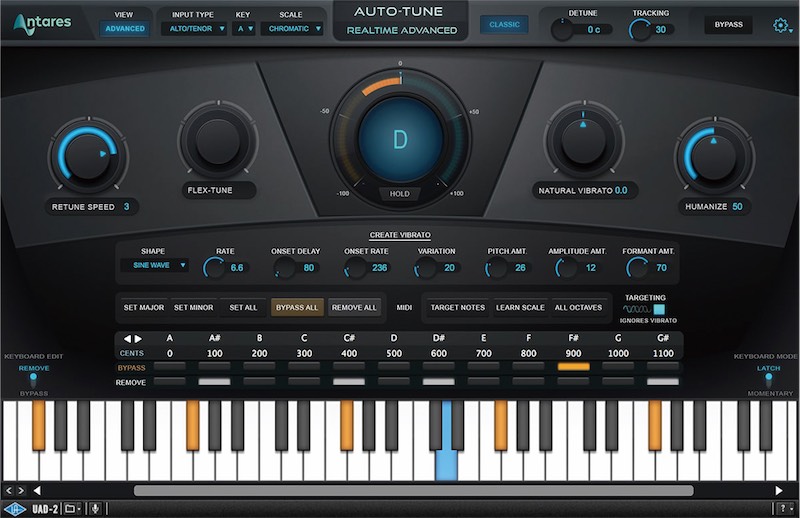Viewport: 800px width, 518px height.
Task: Click the Detune knob
Action: click(562, 30)
